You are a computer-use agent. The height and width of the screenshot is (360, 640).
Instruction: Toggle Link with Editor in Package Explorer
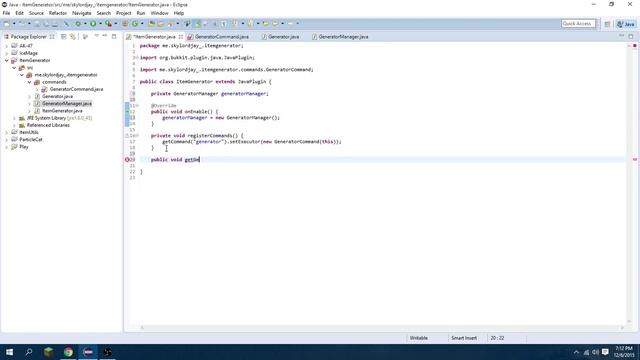(x=73, y=36)
